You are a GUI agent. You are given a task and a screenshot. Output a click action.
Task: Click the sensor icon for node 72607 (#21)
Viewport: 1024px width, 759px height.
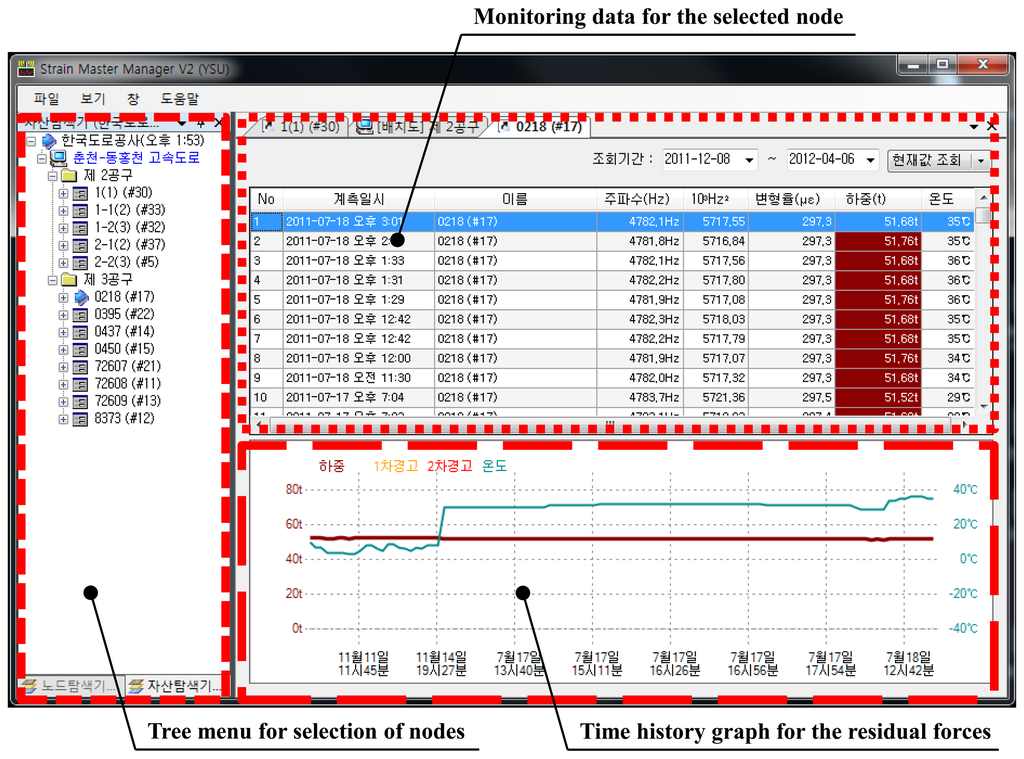[80, 367]
